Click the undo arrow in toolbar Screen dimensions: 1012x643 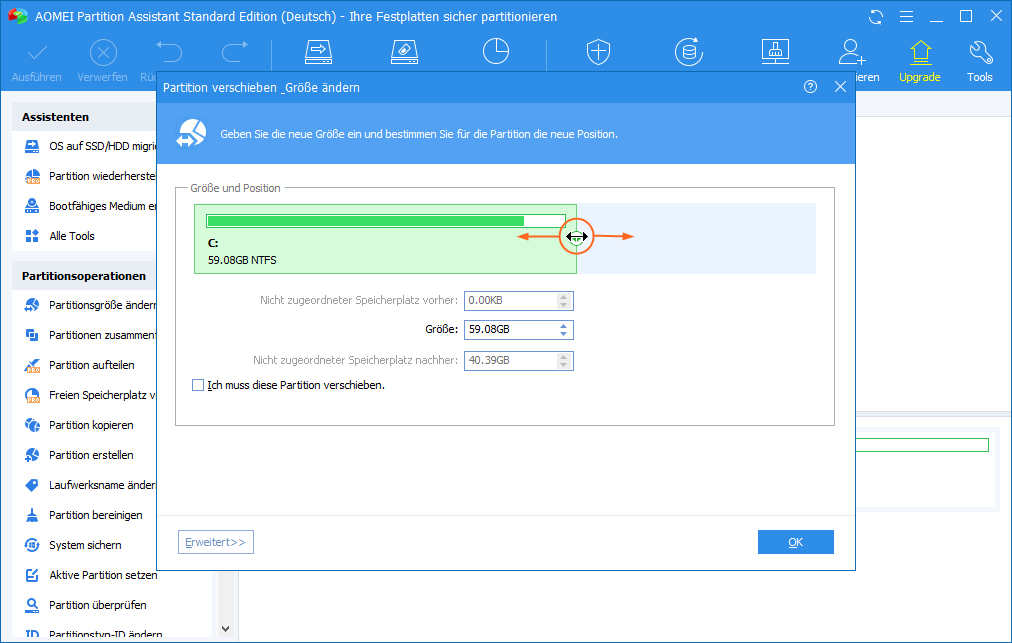(169, 52)
